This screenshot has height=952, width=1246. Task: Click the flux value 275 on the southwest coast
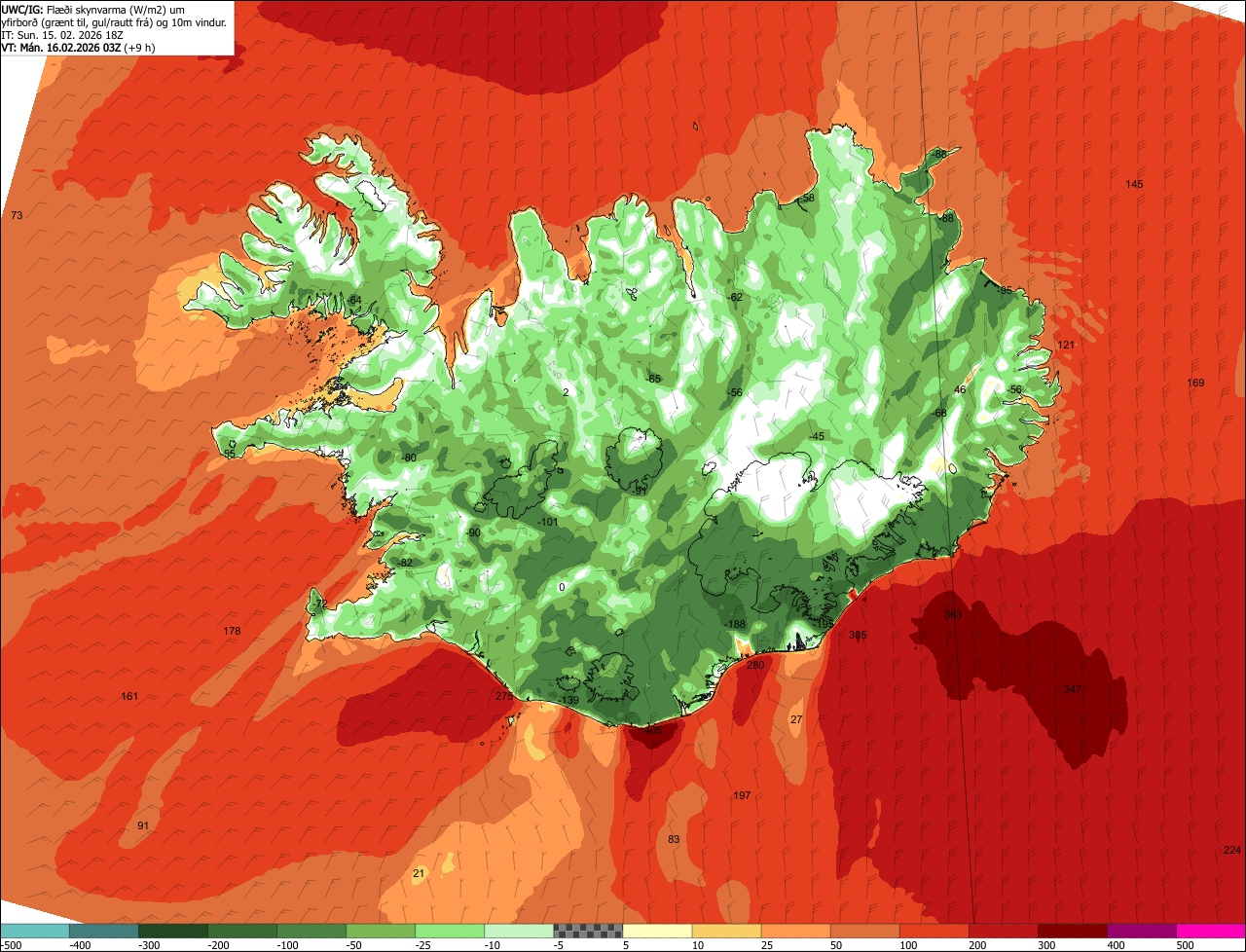[504, 697]
